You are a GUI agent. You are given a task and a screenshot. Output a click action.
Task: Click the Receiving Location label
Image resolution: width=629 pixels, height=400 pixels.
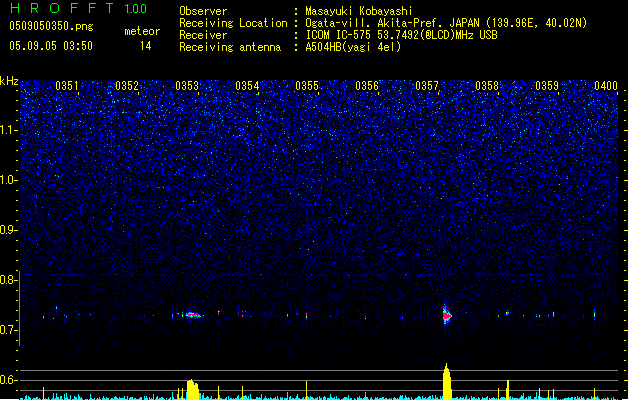(x=233, y=23)
